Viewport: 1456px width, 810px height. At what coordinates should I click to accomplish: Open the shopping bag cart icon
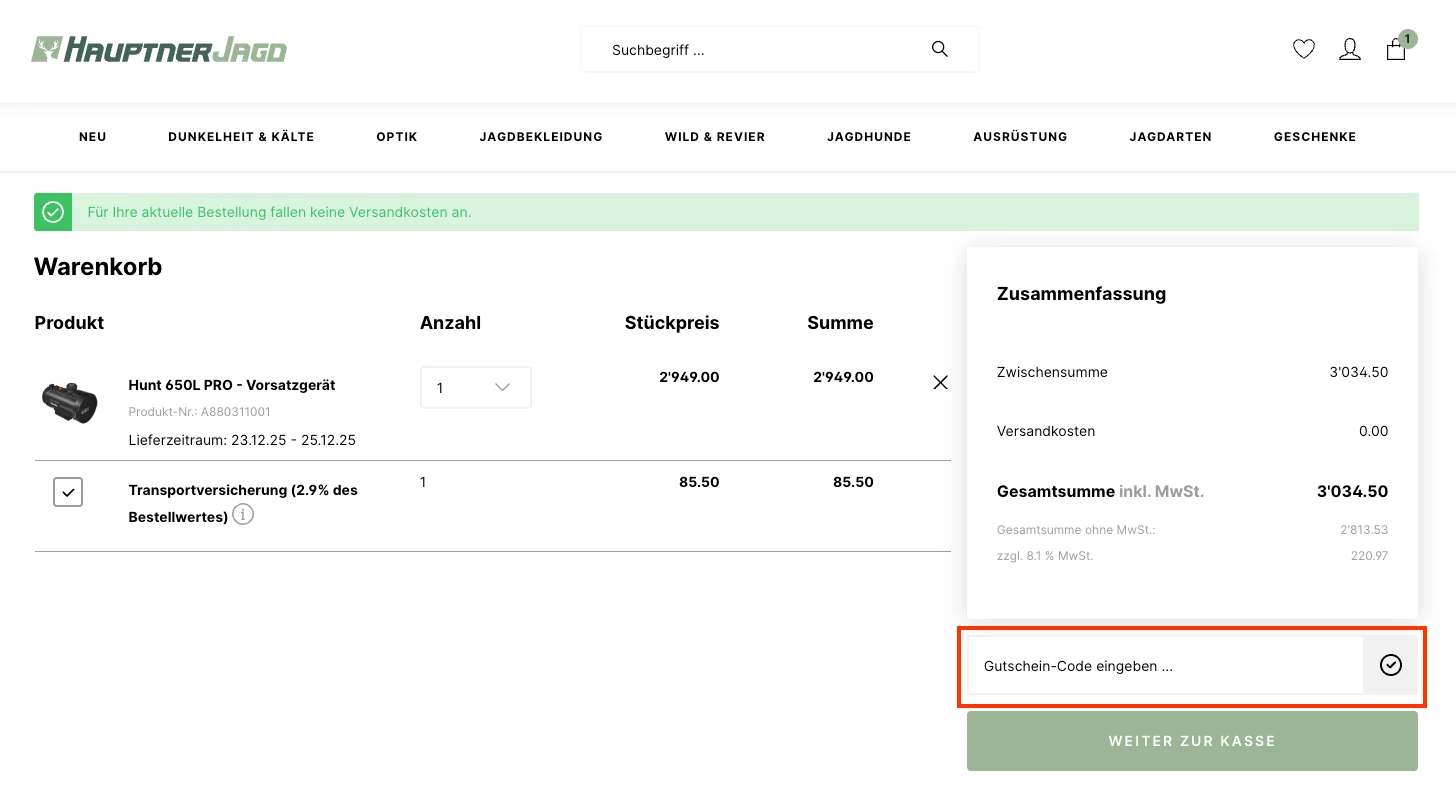(x=1396, y=49)
